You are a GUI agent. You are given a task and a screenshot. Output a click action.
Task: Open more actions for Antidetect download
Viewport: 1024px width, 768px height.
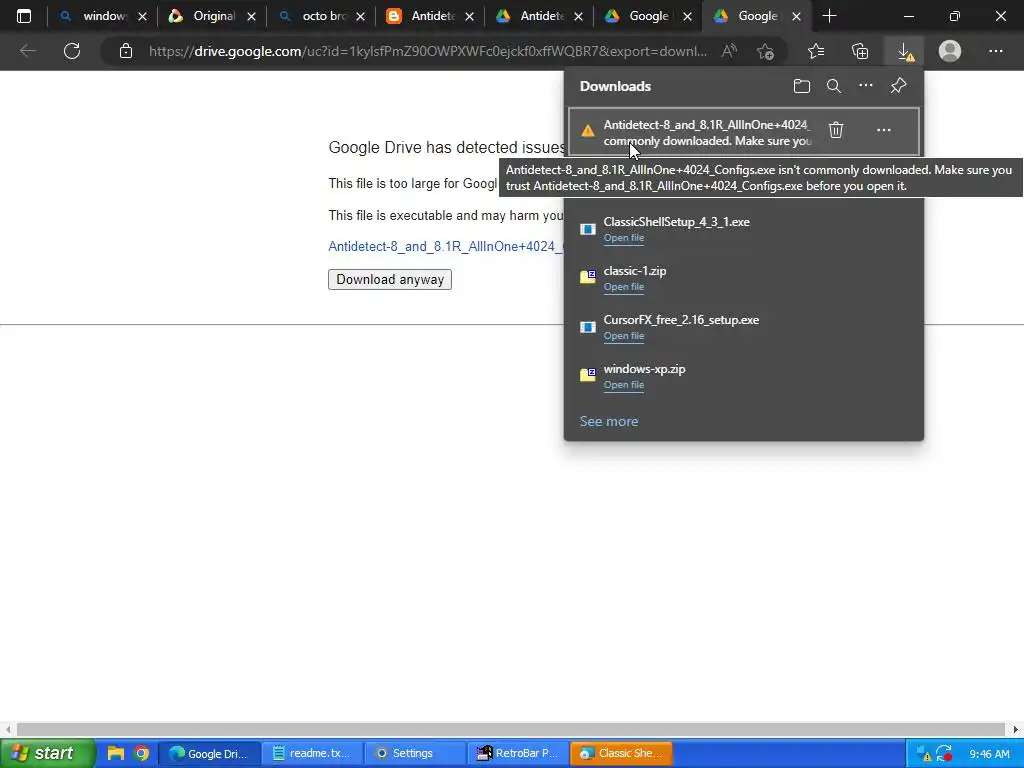click(884, 130)
